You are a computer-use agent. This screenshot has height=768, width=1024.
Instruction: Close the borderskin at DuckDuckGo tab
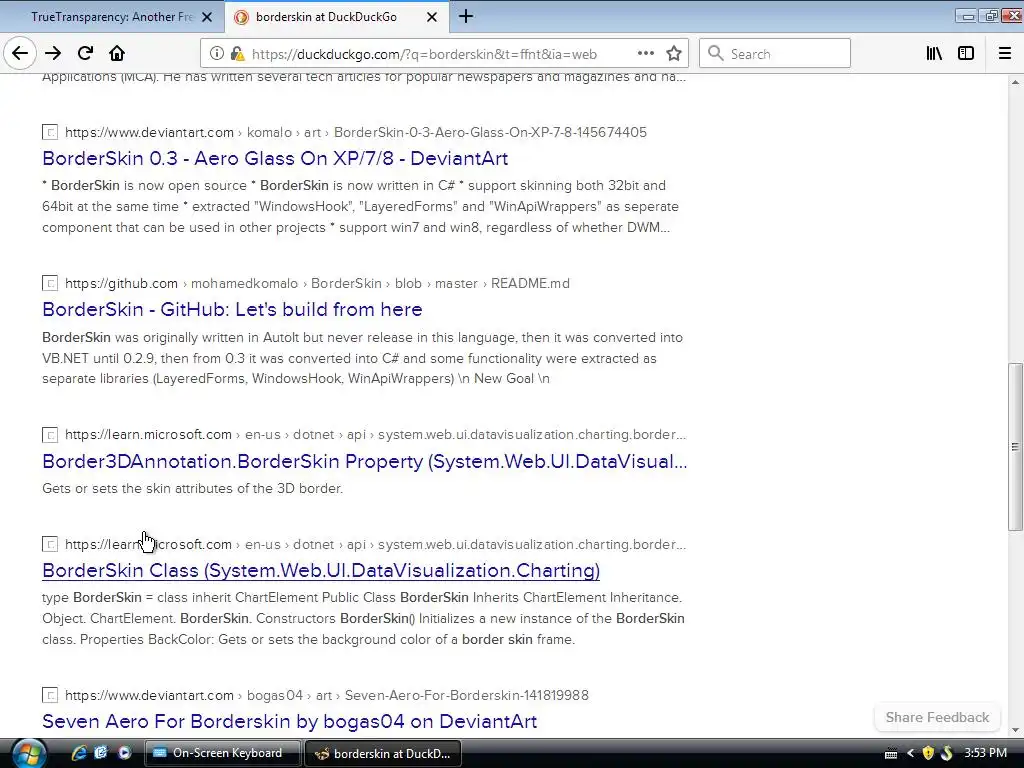pos(432,17)
